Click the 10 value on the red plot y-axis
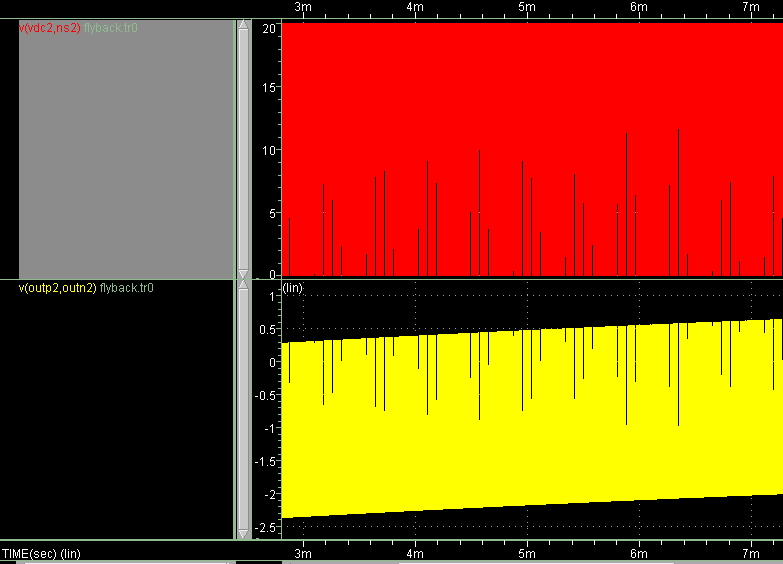 [269, 150]
